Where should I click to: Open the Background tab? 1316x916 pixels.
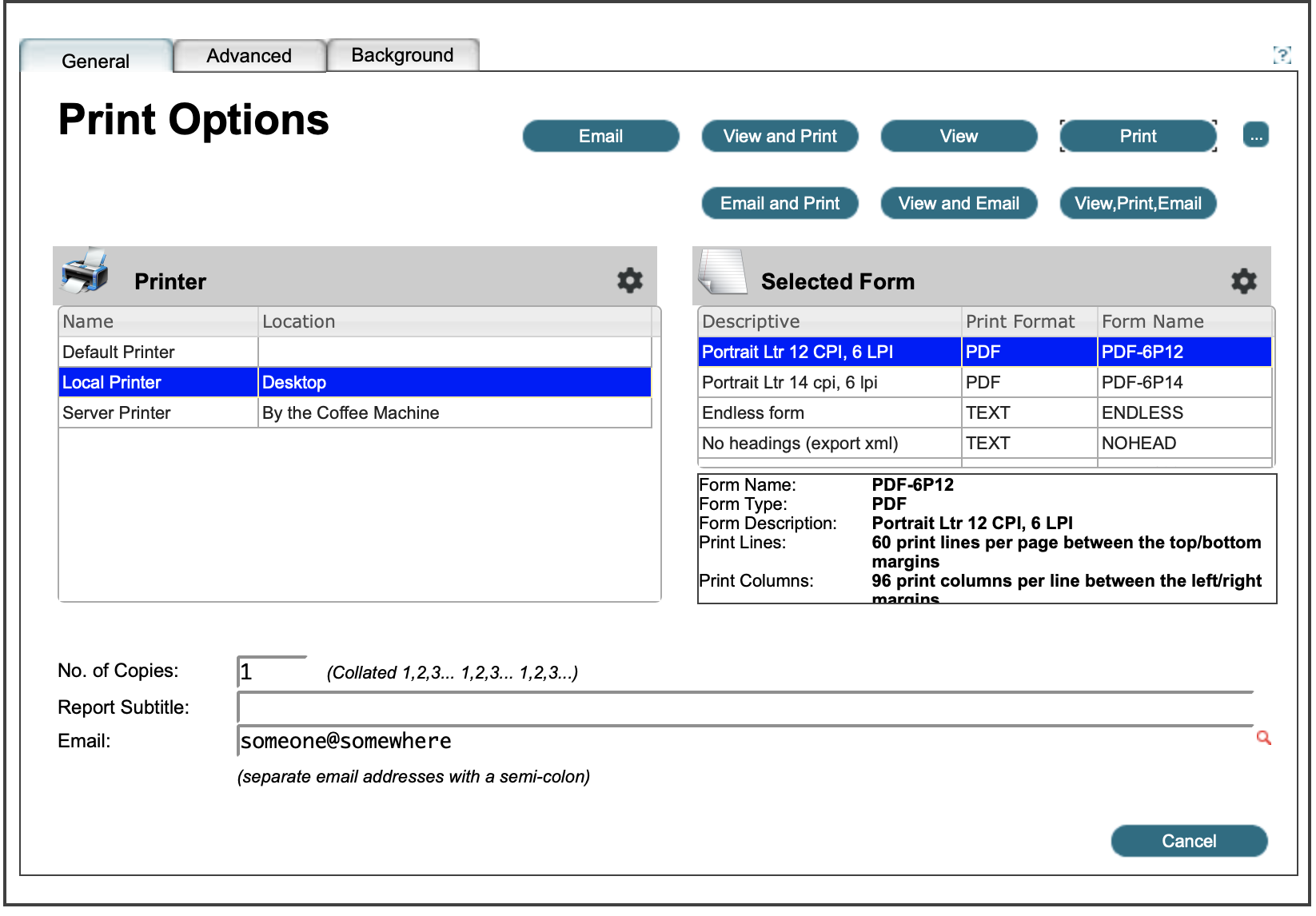click(402, 55)
